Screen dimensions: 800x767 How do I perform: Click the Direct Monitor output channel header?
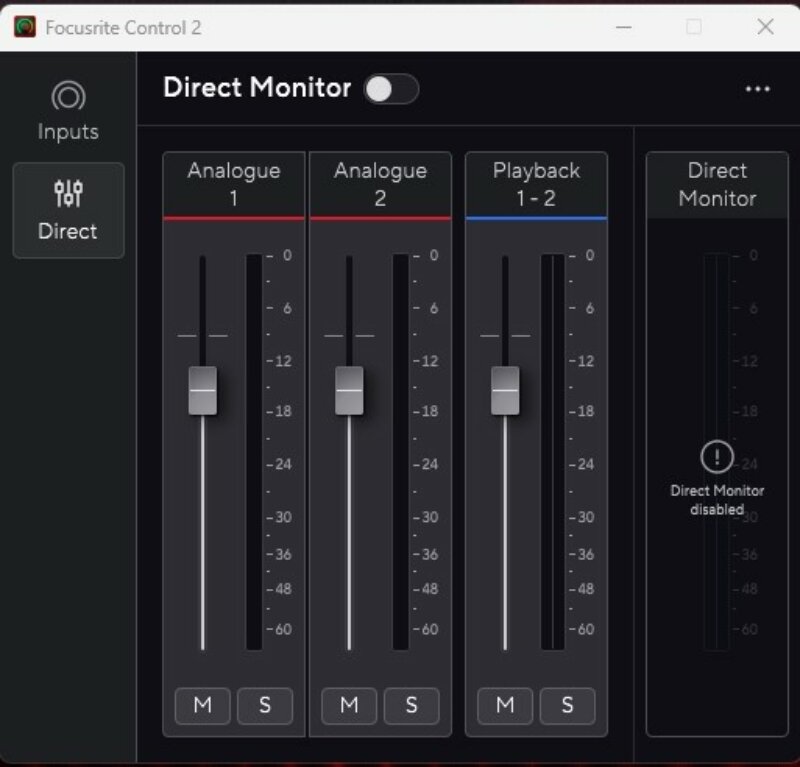click(717, 185)
